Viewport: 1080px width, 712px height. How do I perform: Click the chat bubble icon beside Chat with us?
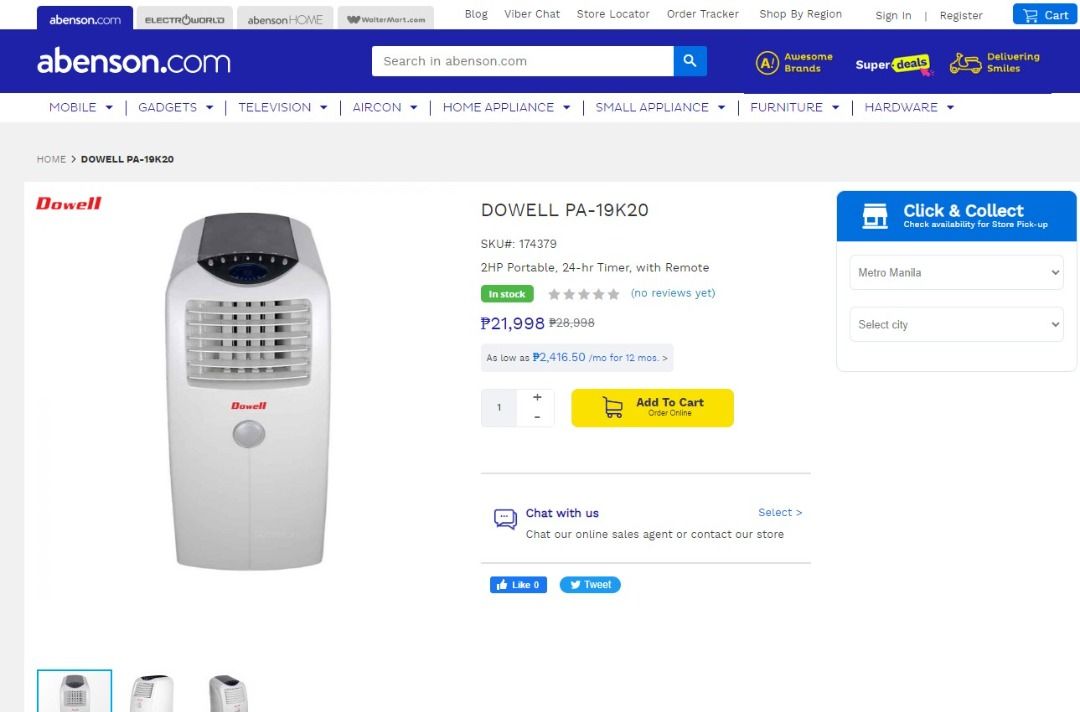tap(504, 518)
